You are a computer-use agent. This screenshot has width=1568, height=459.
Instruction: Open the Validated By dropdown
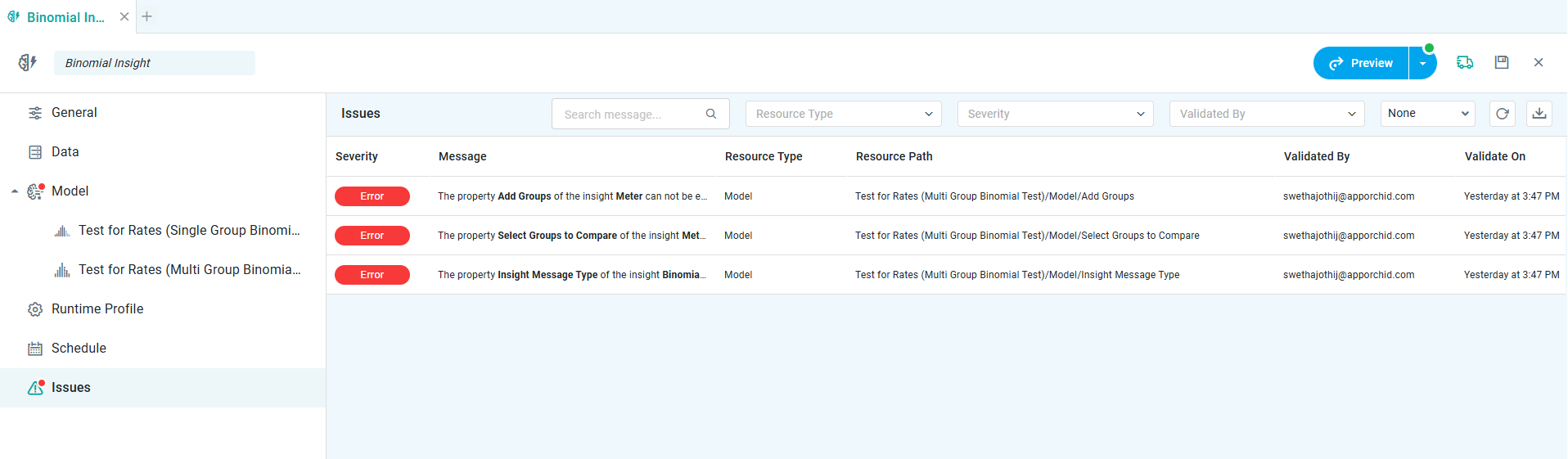pos(1266,114)
